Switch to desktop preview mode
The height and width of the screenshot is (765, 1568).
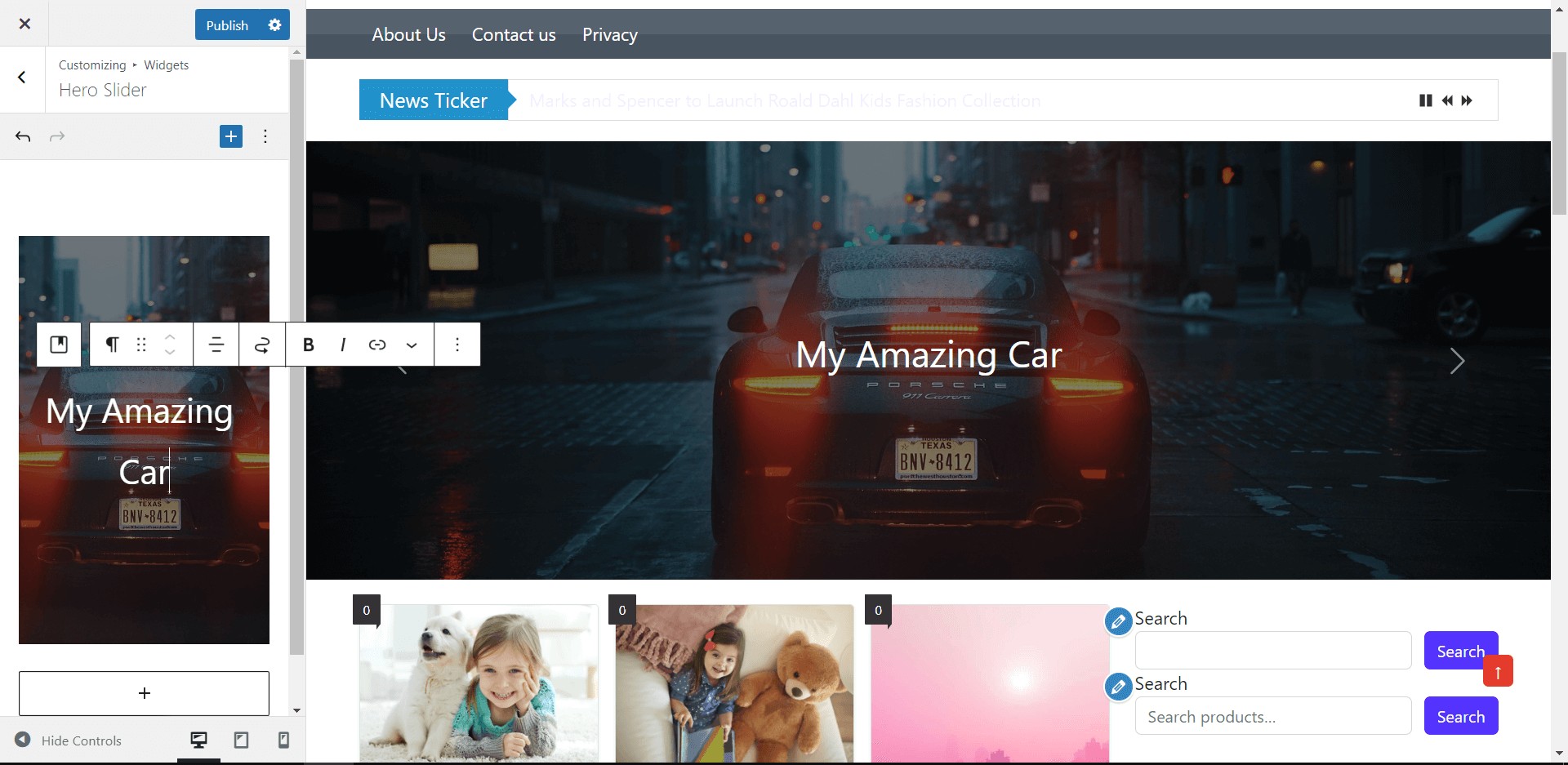pyautogui.click(x=198, y=740)
